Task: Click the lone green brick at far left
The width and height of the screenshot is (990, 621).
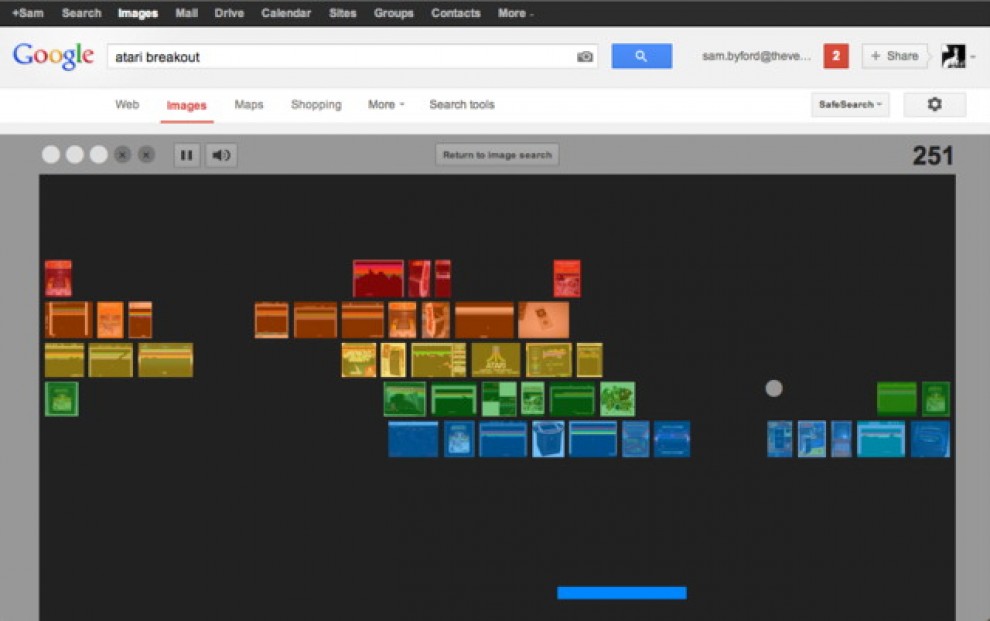Action: pyautogui.click(x=62, y=399)
